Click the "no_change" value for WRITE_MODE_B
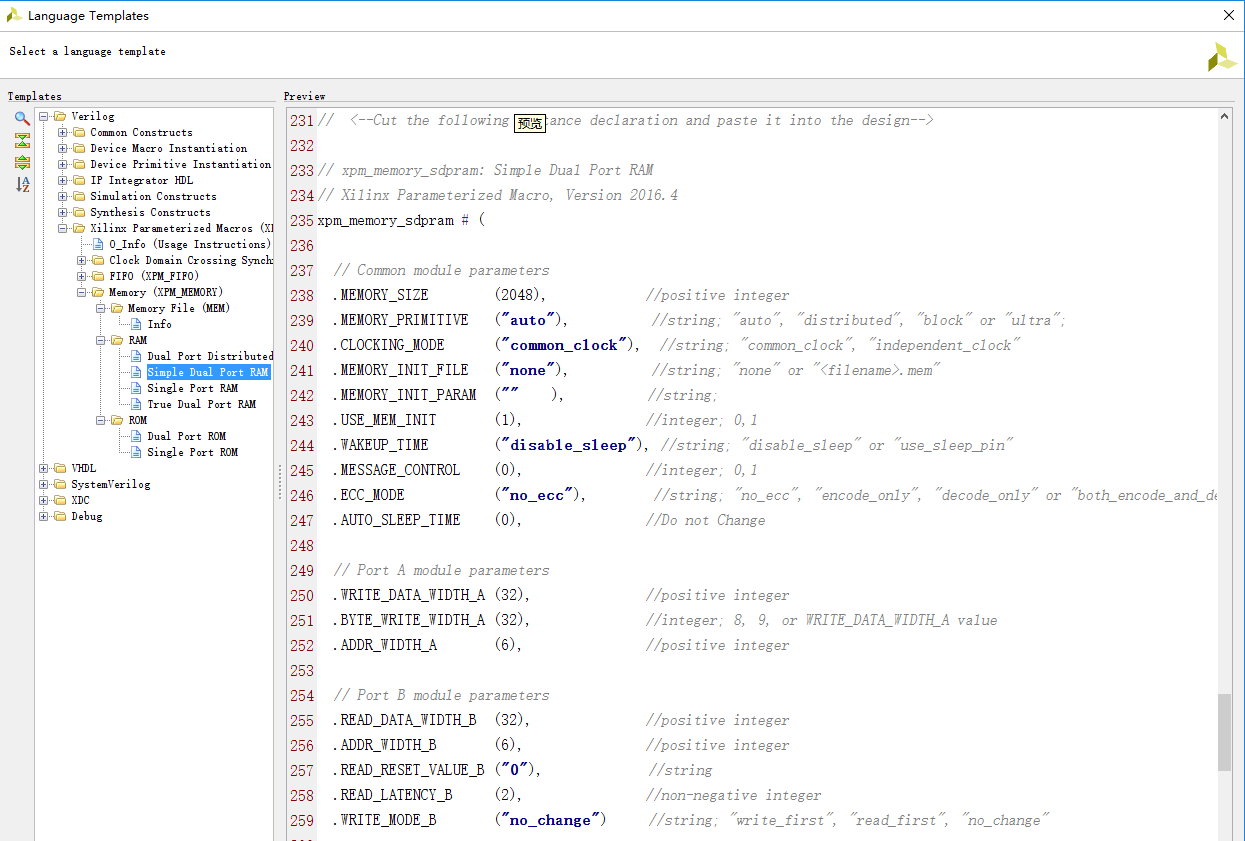 tap(550, 820)
